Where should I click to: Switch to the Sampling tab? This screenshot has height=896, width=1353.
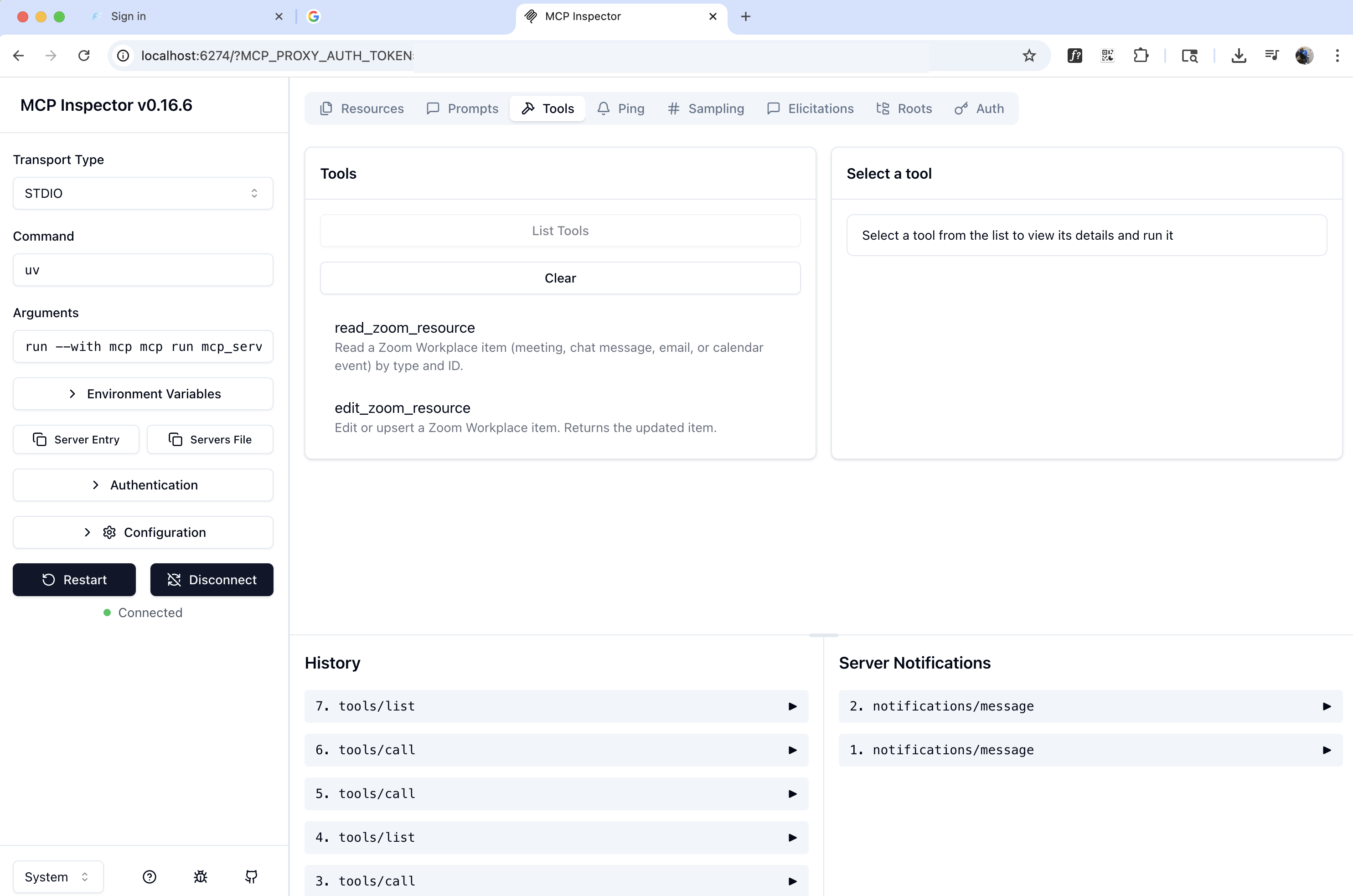coord(706,108)
